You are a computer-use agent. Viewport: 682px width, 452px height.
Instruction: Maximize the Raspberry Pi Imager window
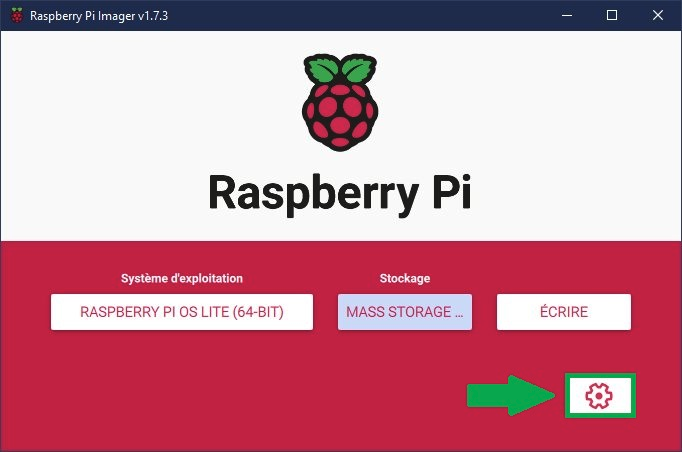[x=612, y=16]
